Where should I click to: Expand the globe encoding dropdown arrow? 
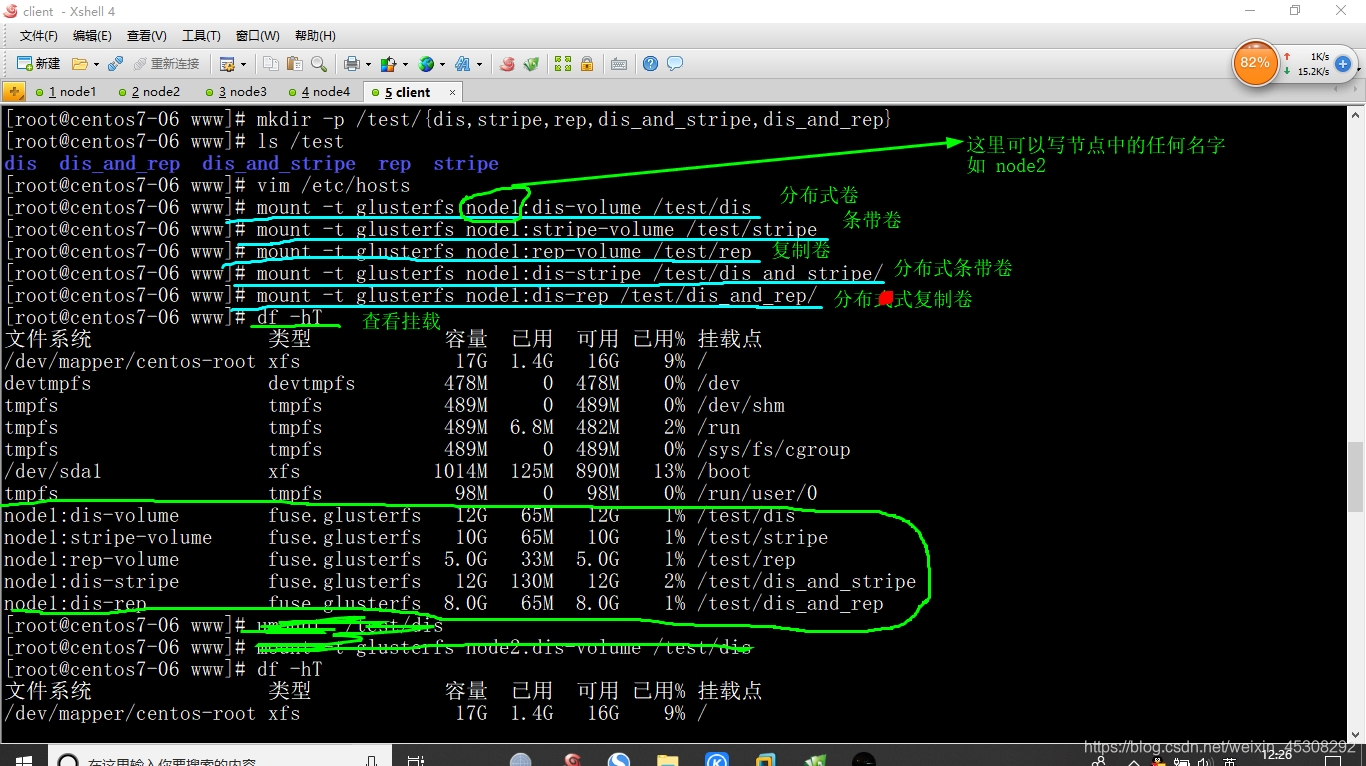click(x=442, y=64)
